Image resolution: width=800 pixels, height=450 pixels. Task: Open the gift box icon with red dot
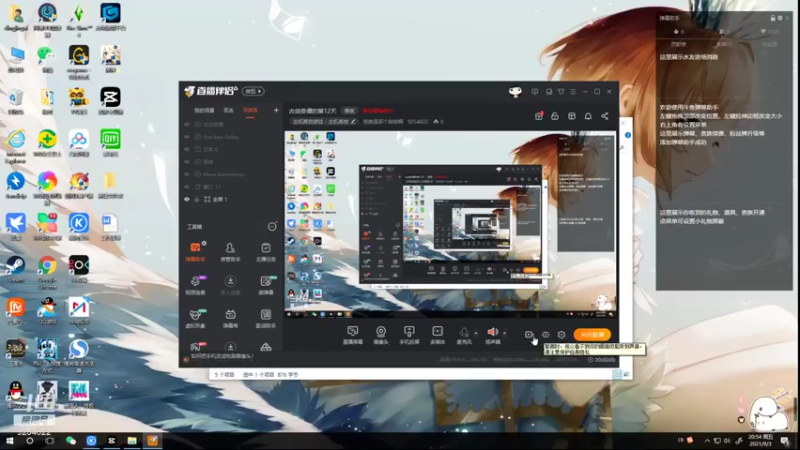[x=539, y=116]
